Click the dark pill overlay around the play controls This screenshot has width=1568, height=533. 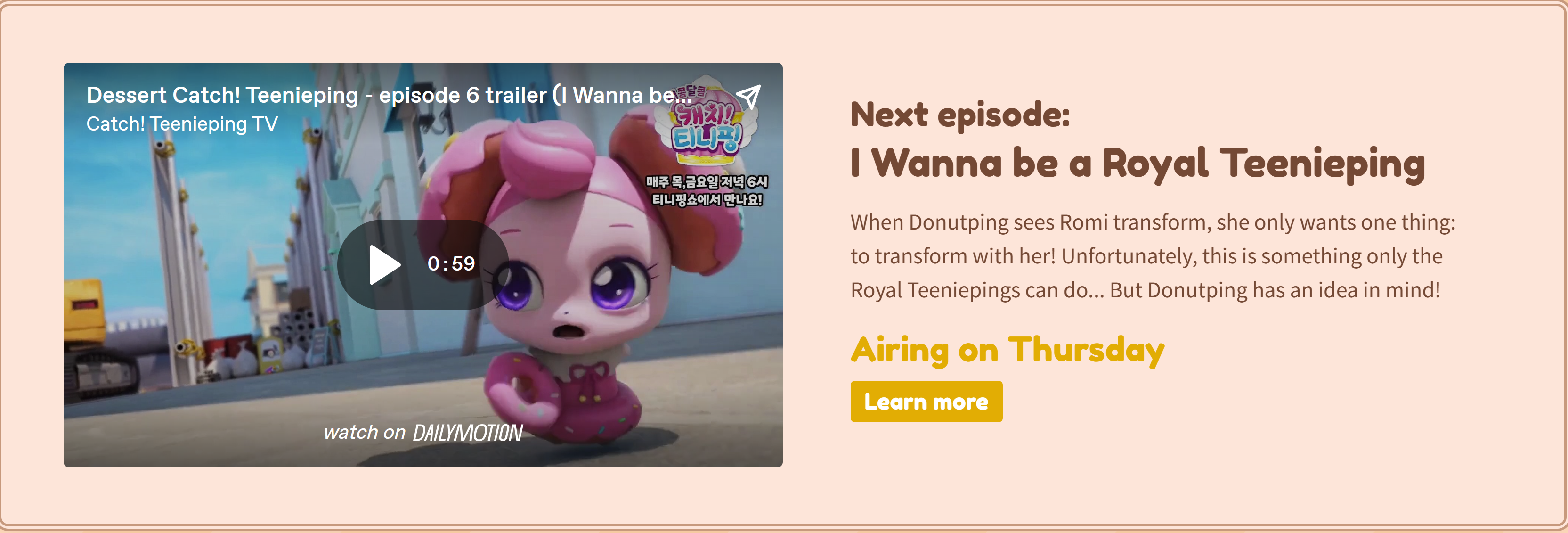tap(423, 264)
